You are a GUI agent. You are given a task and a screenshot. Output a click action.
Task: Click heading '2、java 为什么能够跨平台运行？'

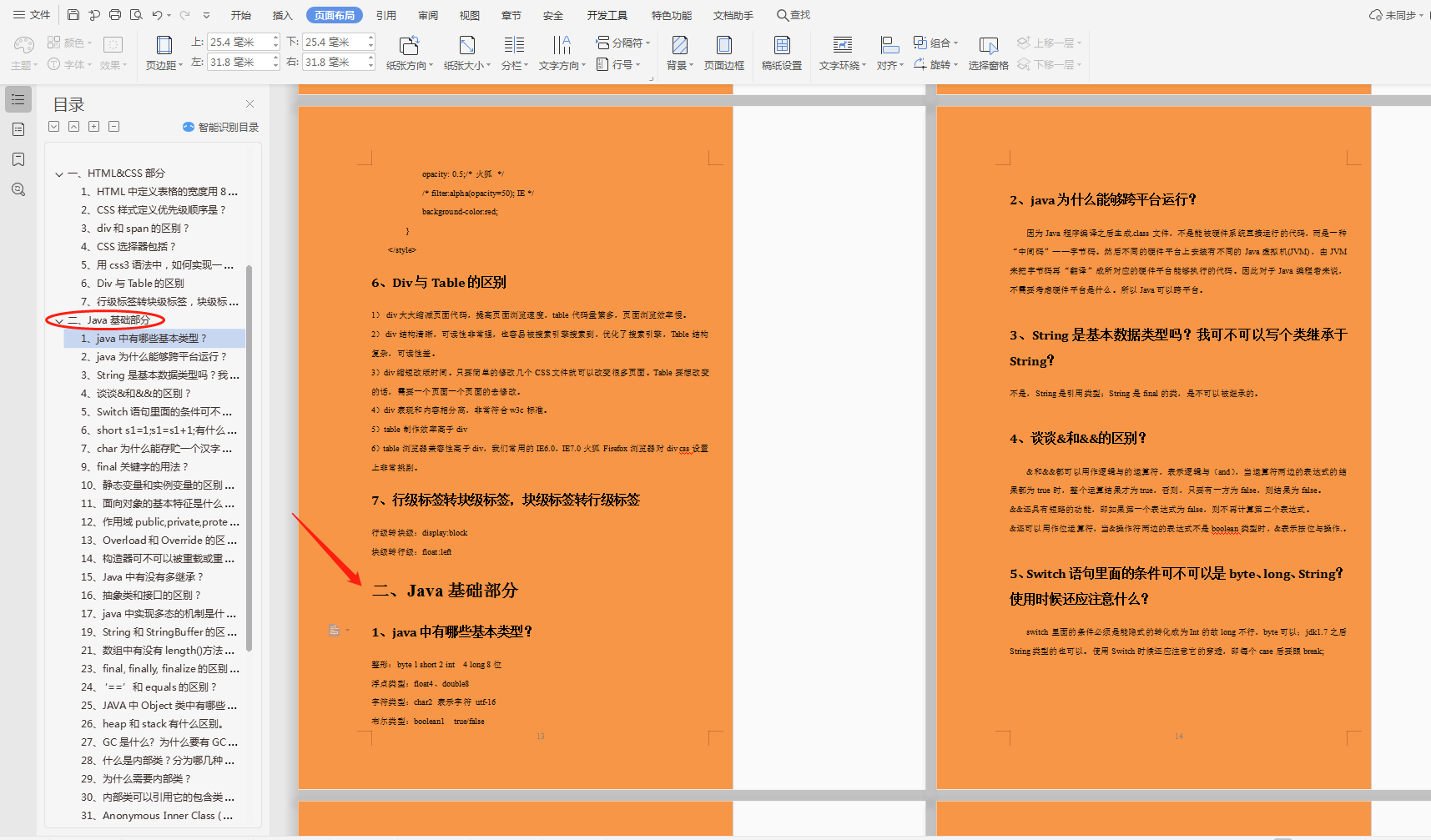click(1103, 199)
